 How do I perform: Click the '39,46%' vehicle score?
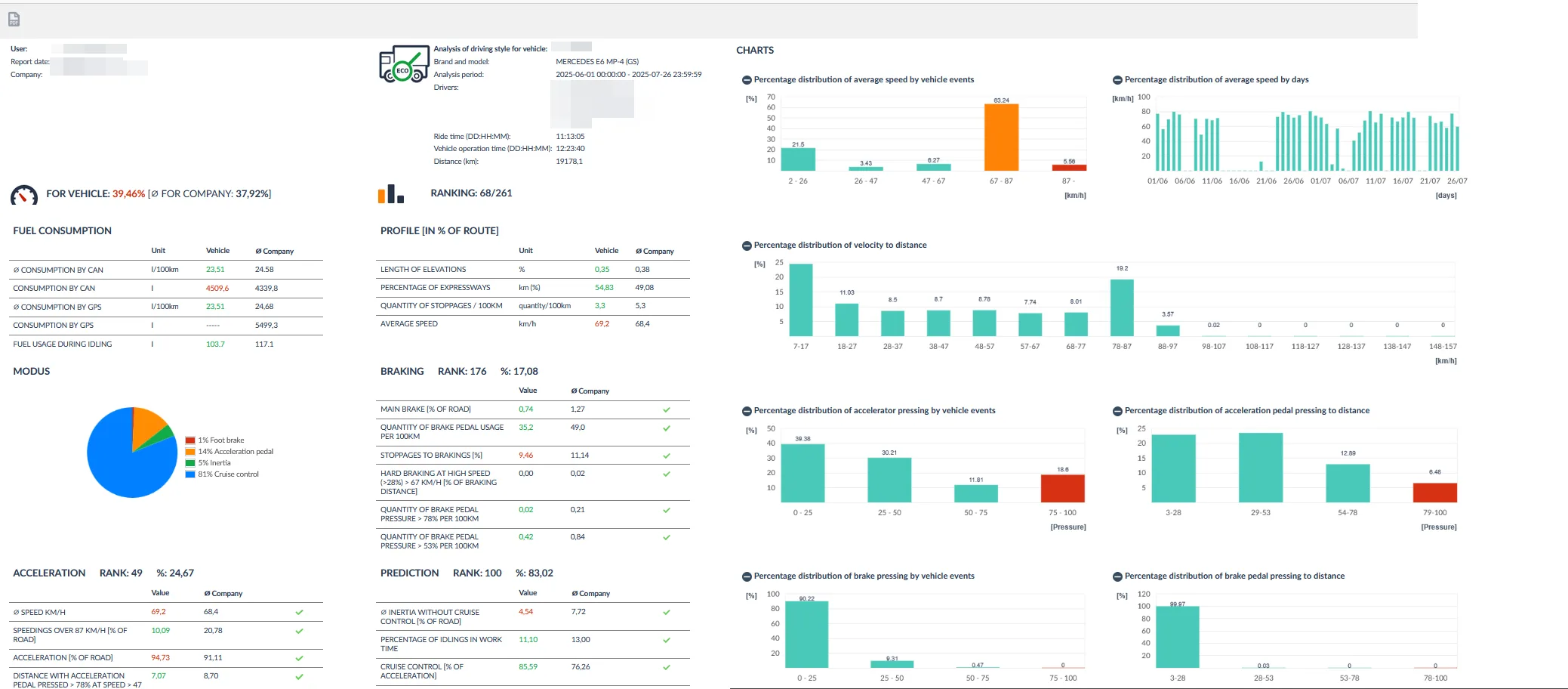pyautogui.click(x=128, y=194)
